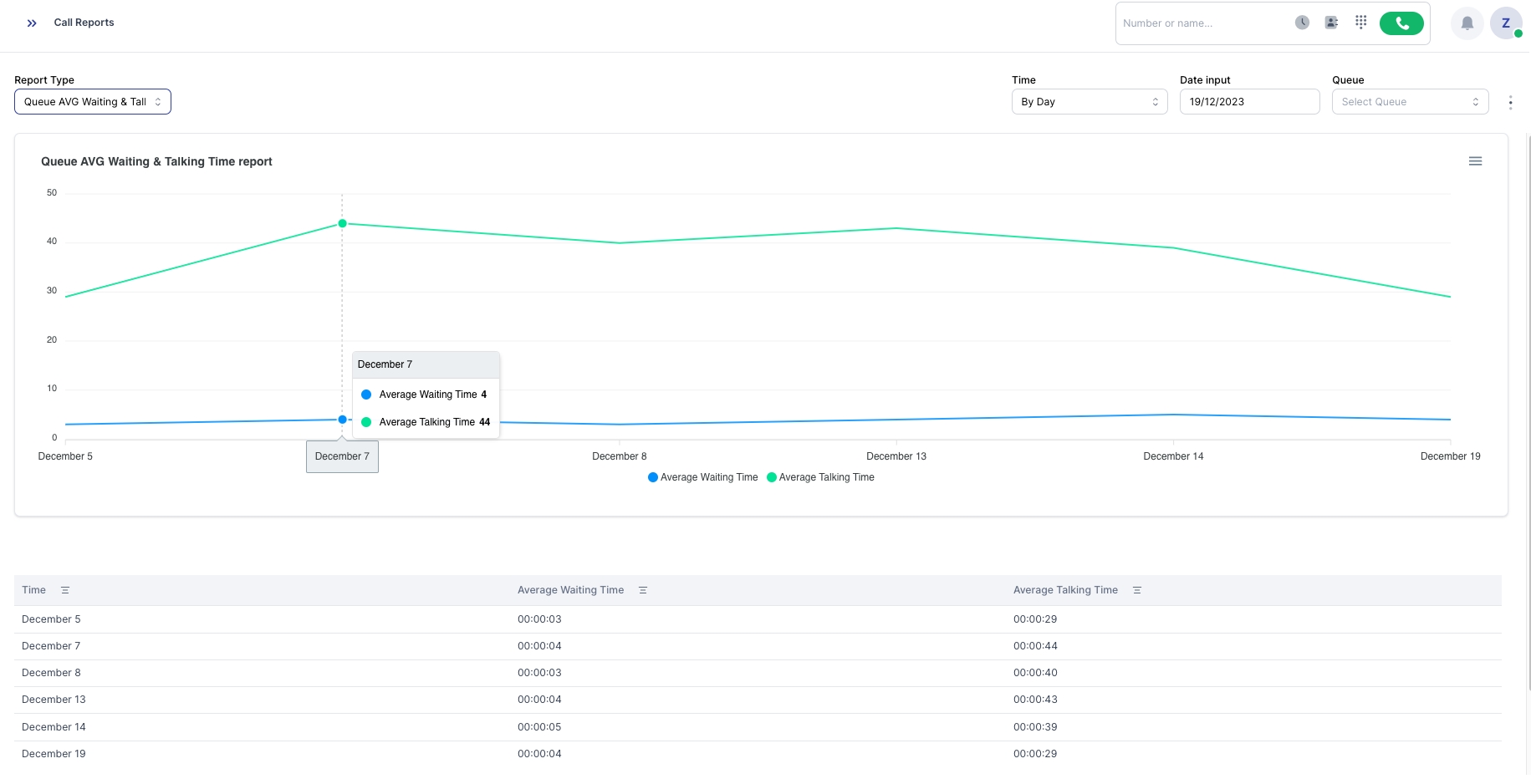Image resolution: width=1531 pixels, height=784 pixels.
Task: Open the chart hamburger menu
Action: [x=1475, y=161]
